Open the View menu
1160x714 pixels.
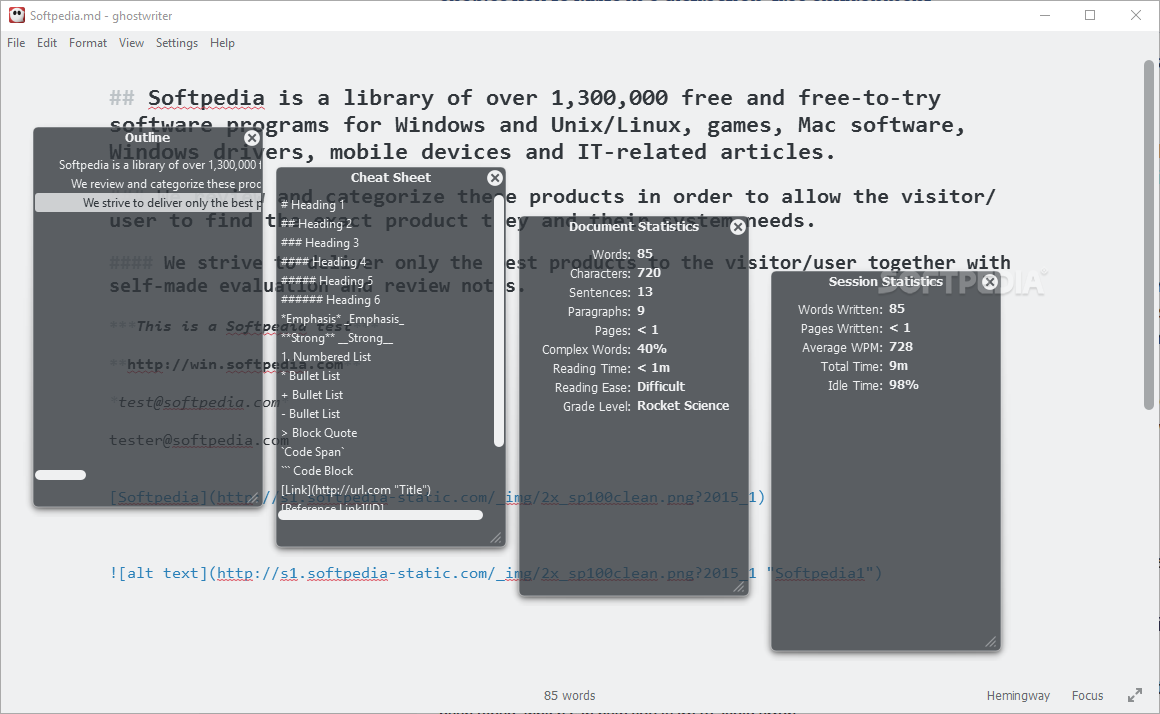tap(131, 43)
